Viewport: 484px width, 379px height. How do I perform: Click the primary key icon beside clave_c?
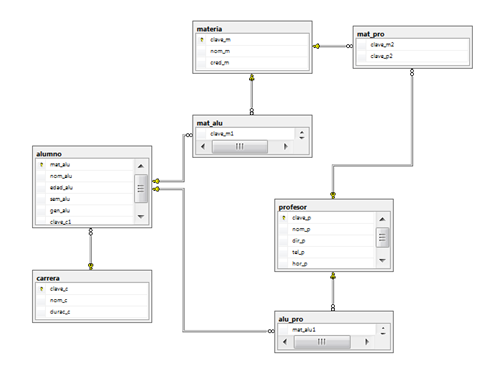click(41, 289)
